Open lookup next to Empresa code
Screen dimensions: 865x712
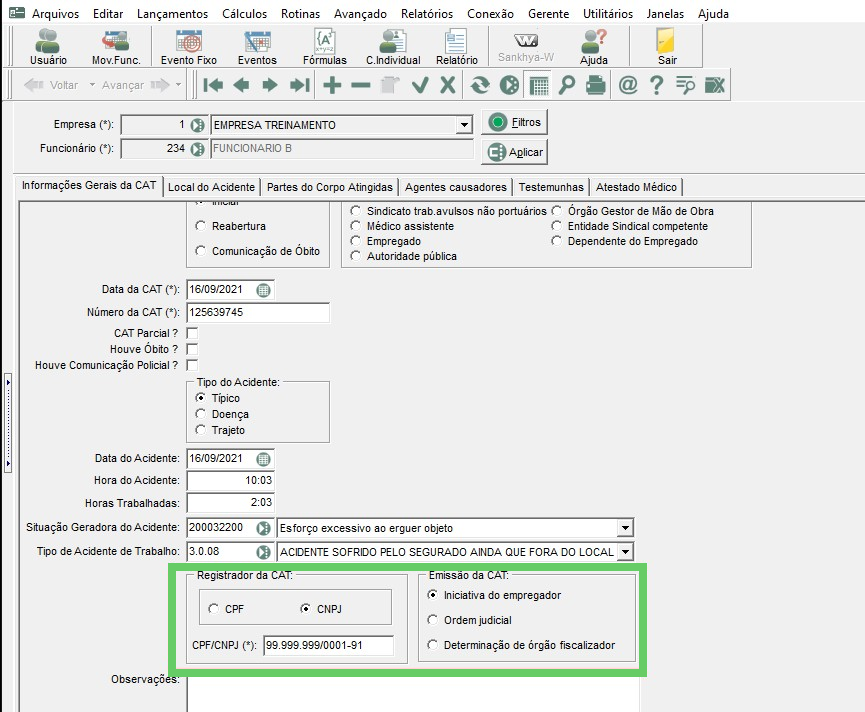[x=197, y=125]
